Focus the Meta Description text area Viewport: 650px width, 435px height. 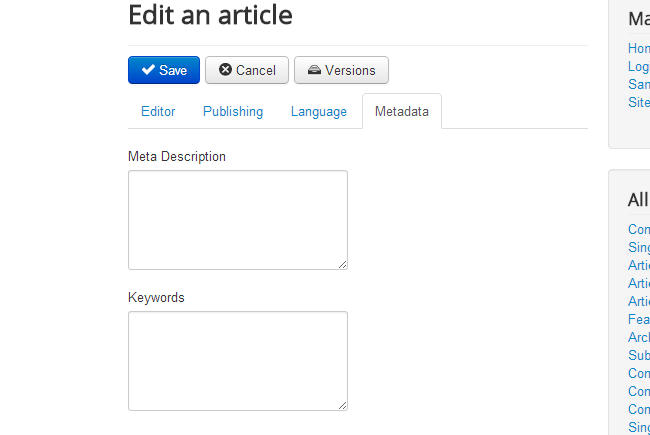point(237,219)
